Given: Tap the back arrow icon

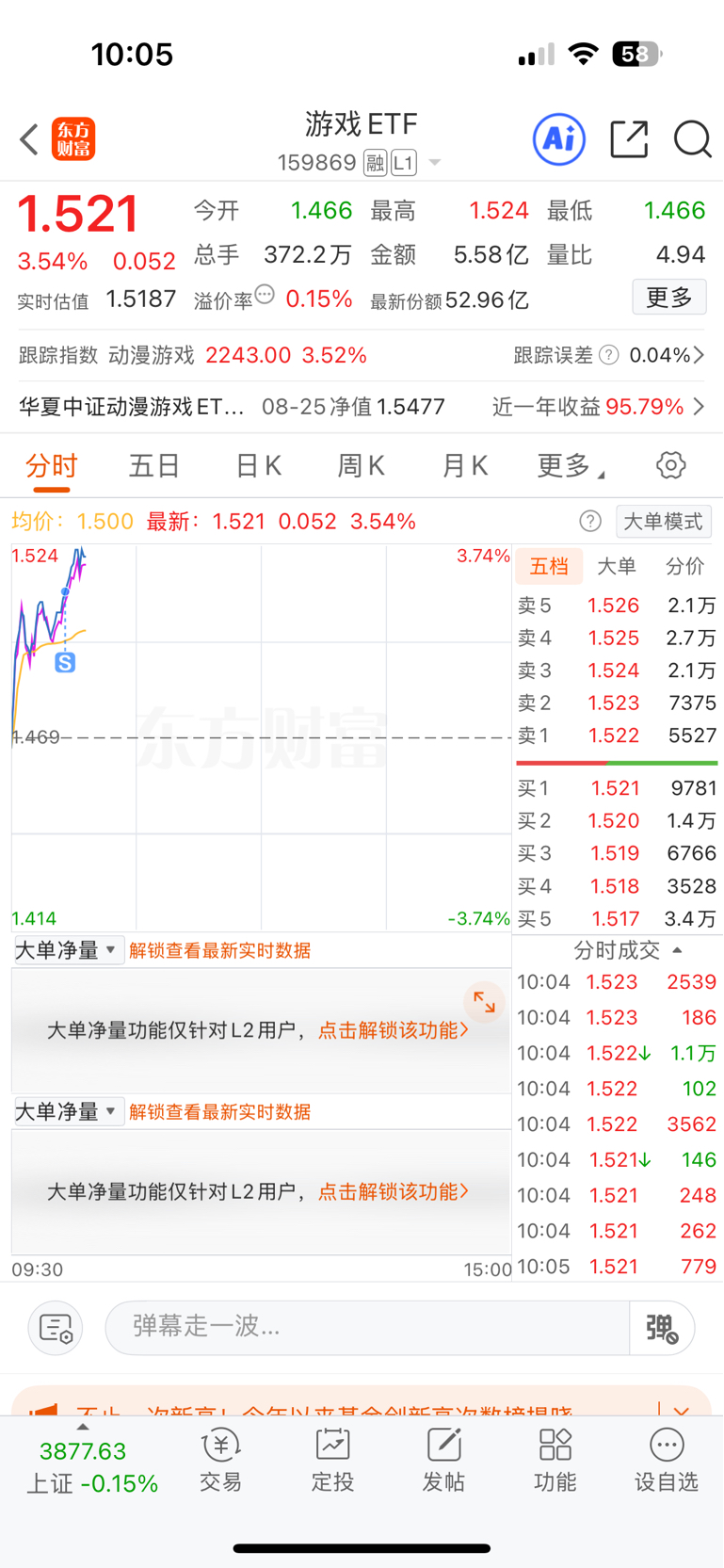Looking at the screenshot, I should (x=29, y=139).
